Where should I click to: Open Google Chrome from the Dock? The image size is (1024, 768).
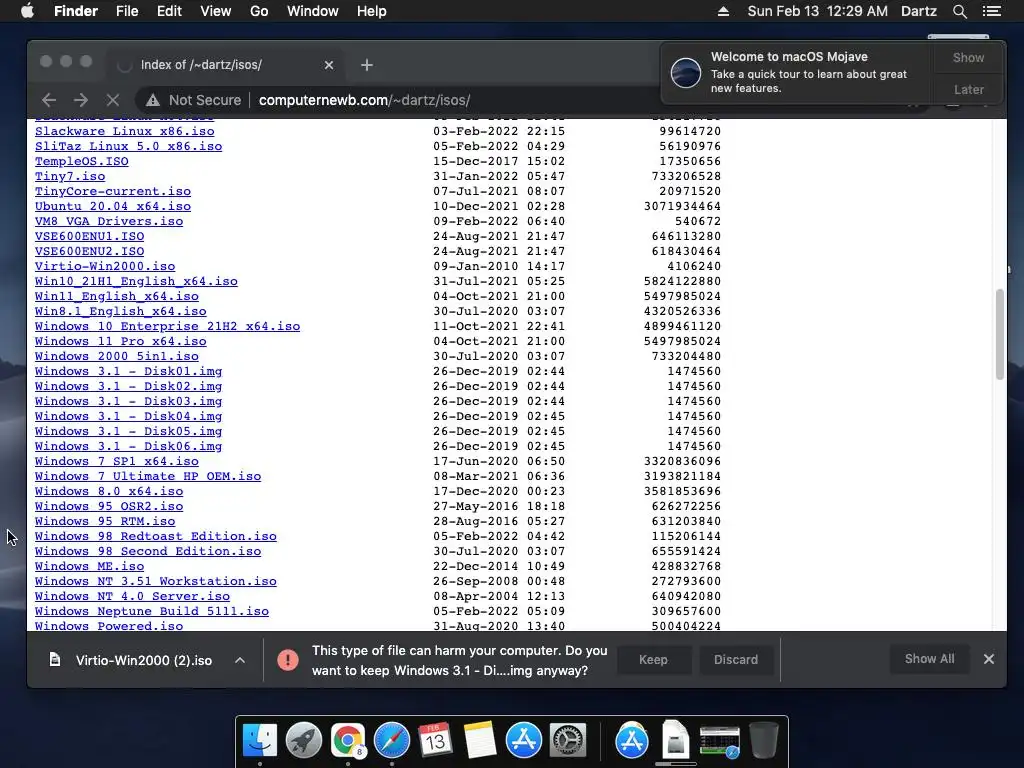[x=347, y=741]
